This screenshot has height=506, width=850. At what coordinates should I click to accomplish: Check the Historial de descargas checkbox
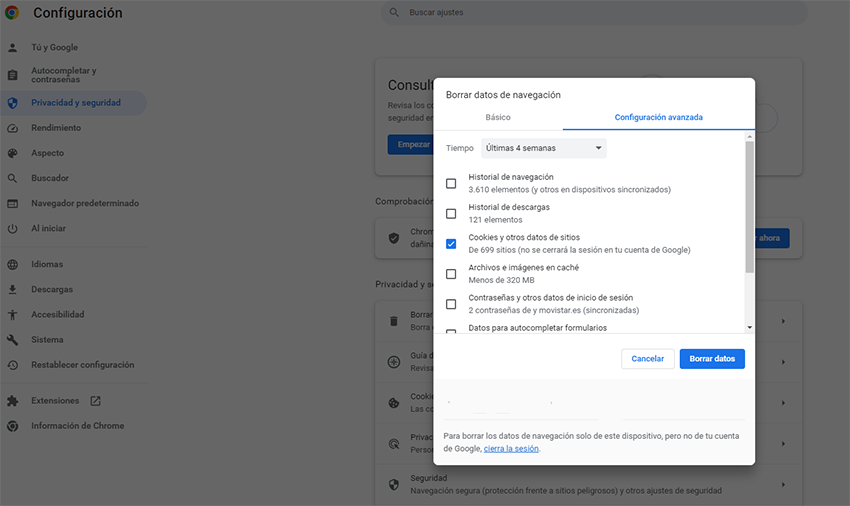451,214
